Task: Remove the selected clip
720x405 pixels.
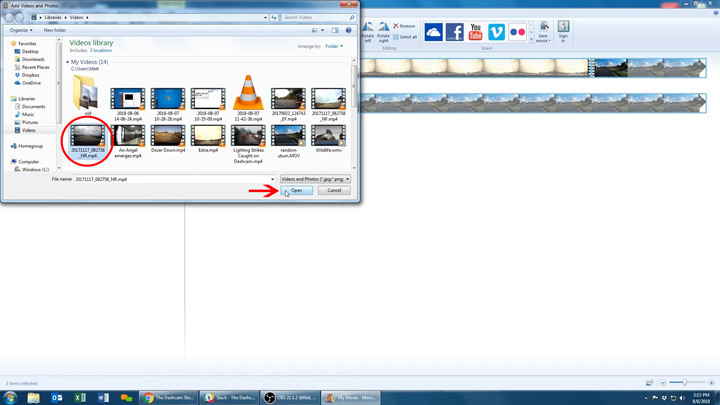Action: point(405,26)
